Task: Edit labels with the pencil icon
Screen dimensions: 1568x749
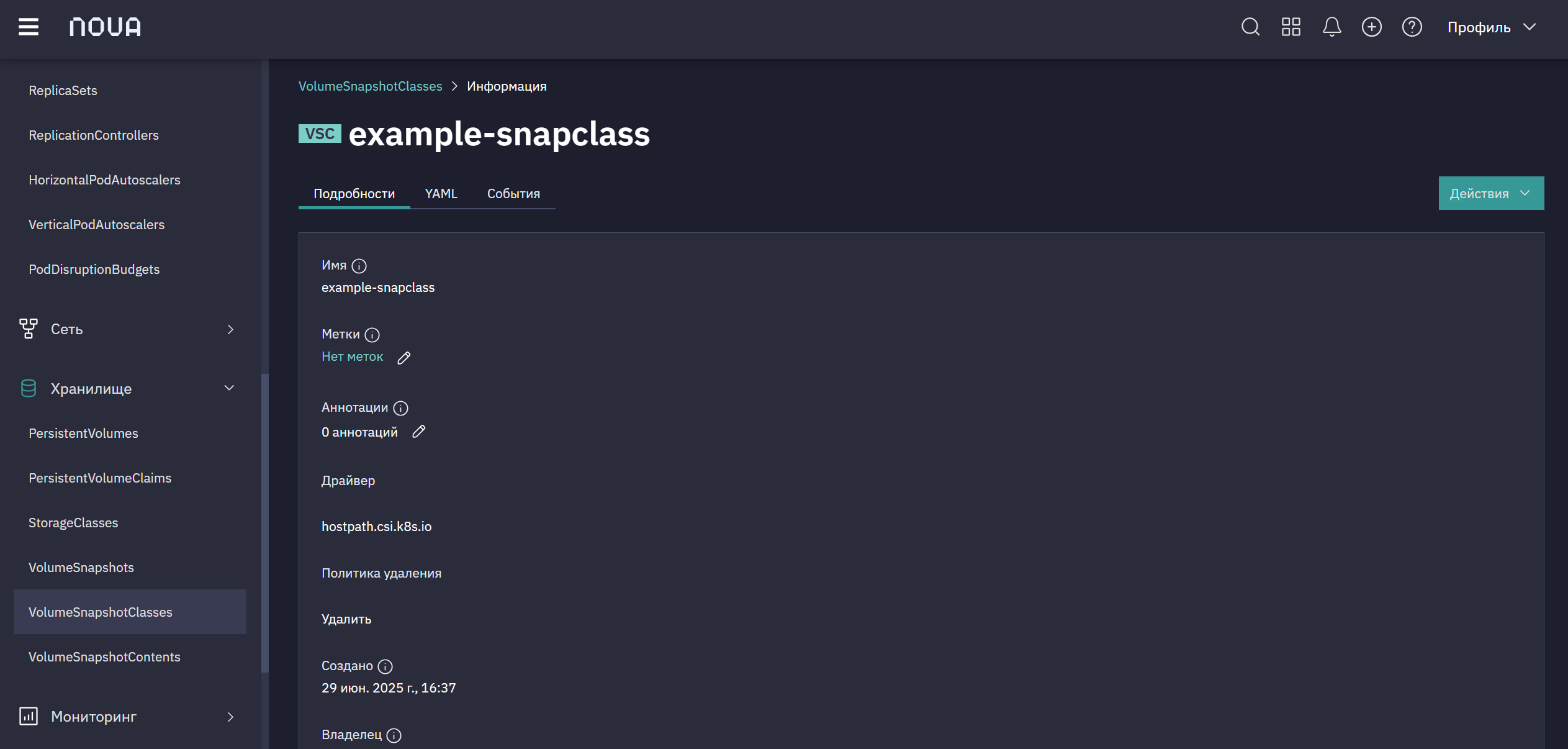Action: point(404,358)
